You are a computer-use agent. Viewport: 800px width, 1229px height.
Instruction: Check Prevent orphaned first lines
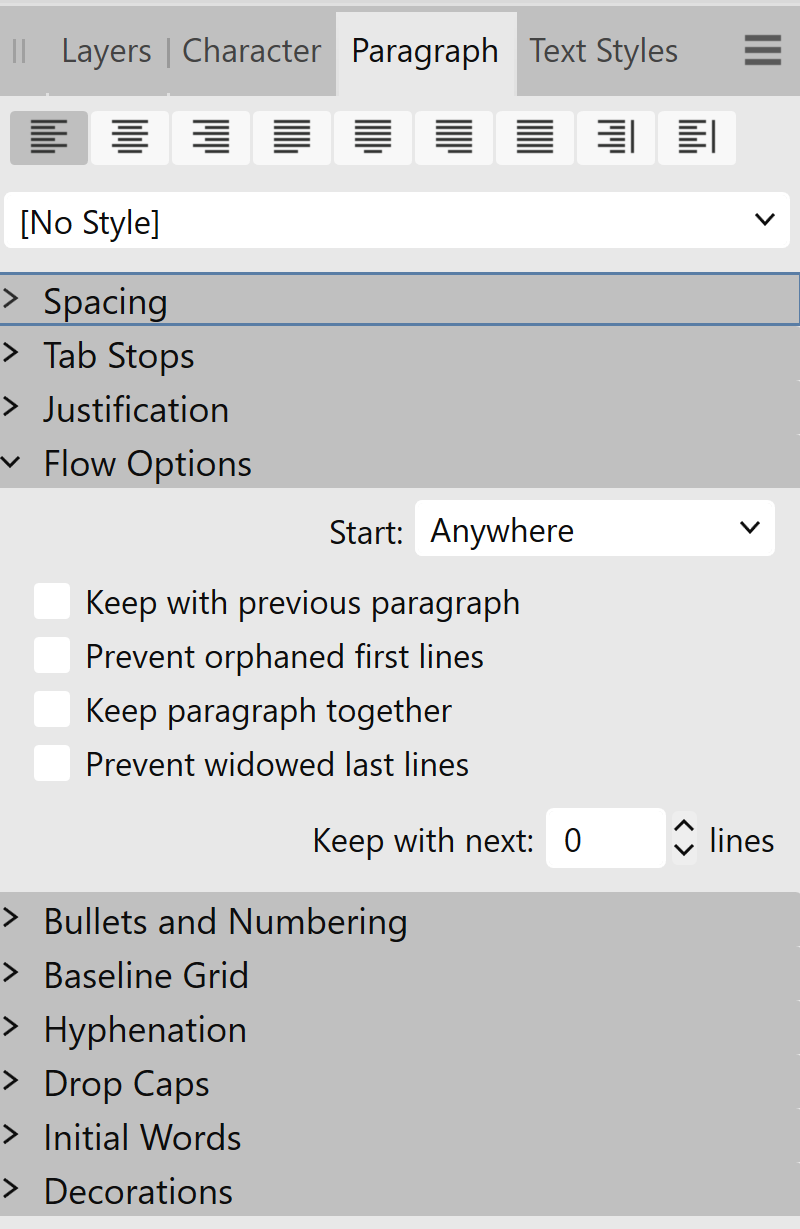[52, 655]
